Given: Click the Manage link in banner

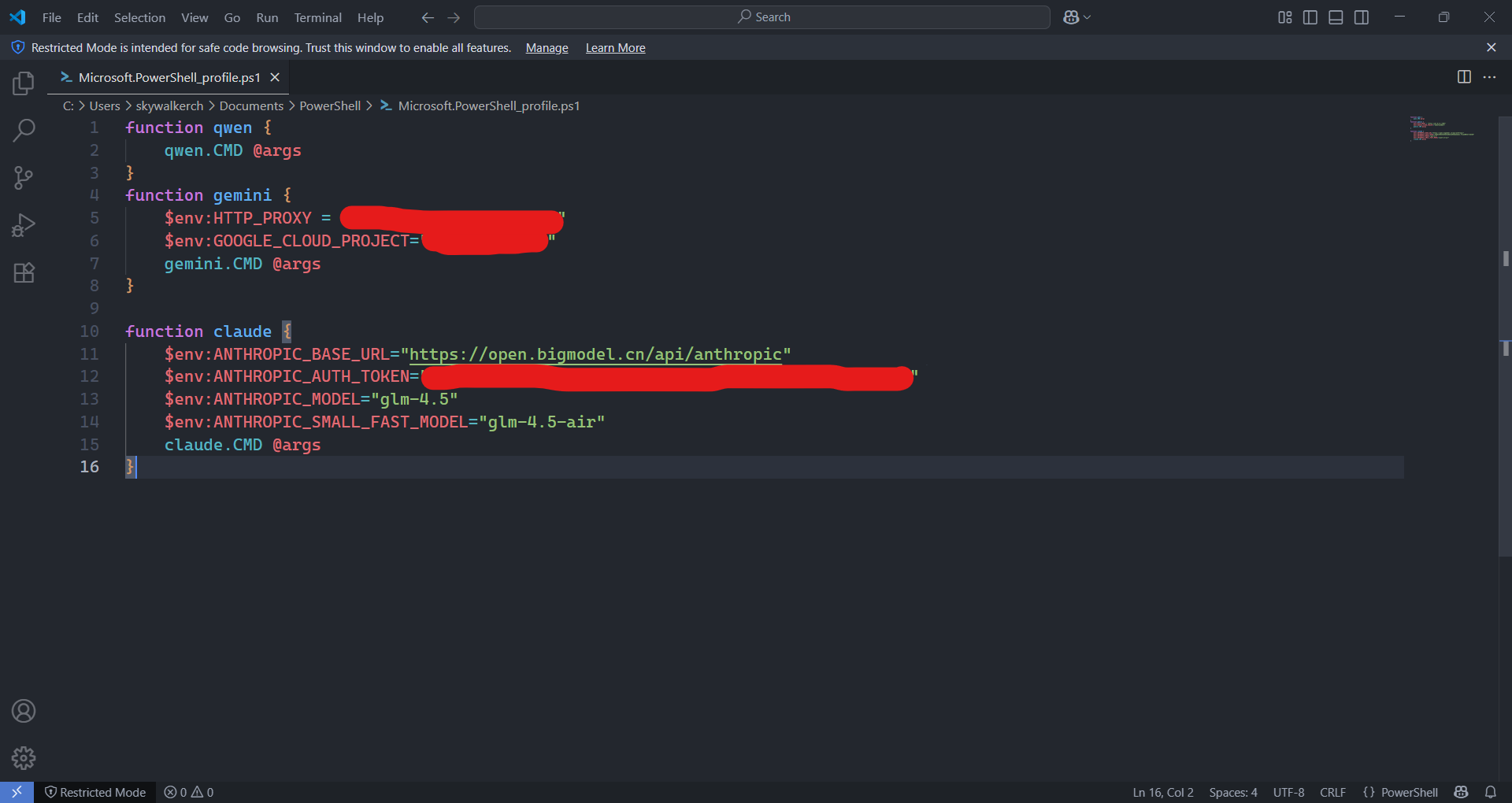Looking at the screenshot, I should [x=547, y=48].
